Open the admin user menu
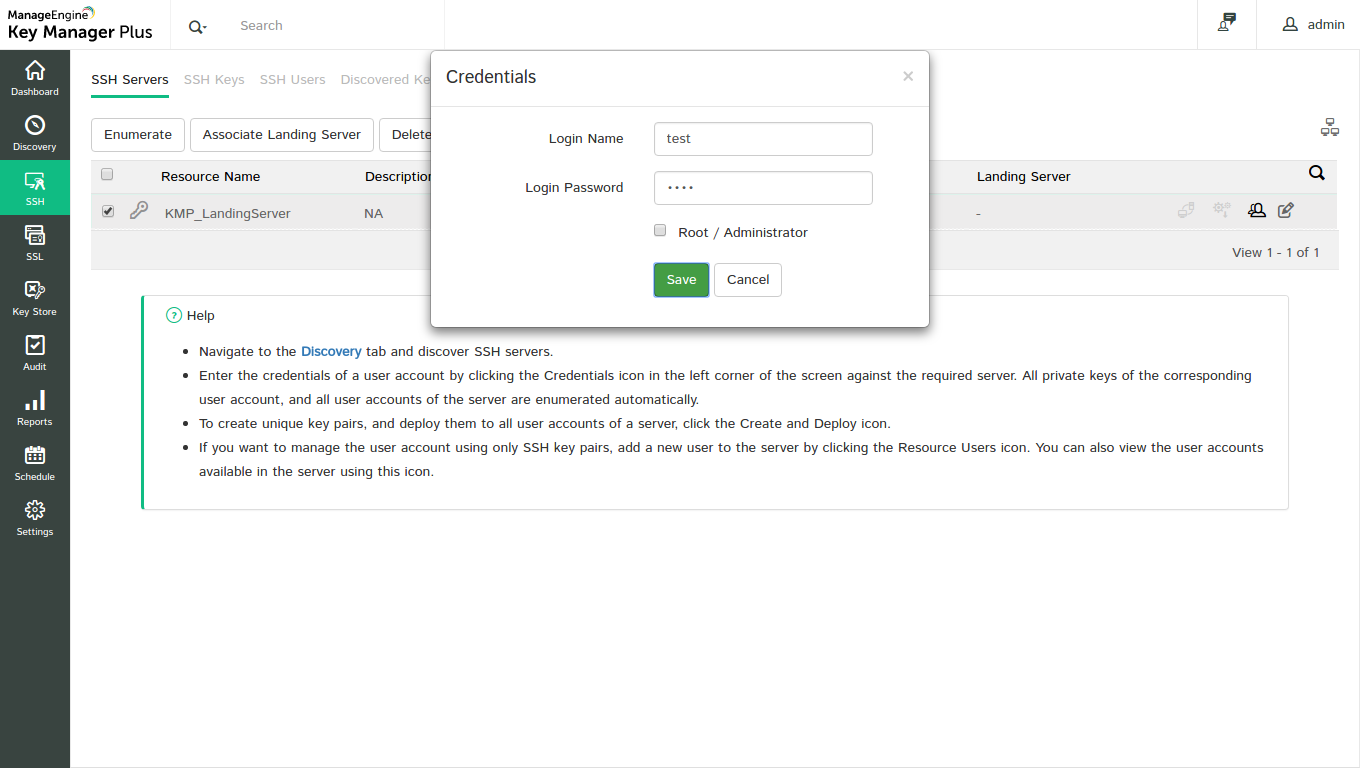Viewport: 1360px width, 768px height. pyautogui.click(x=1314, y=25)
